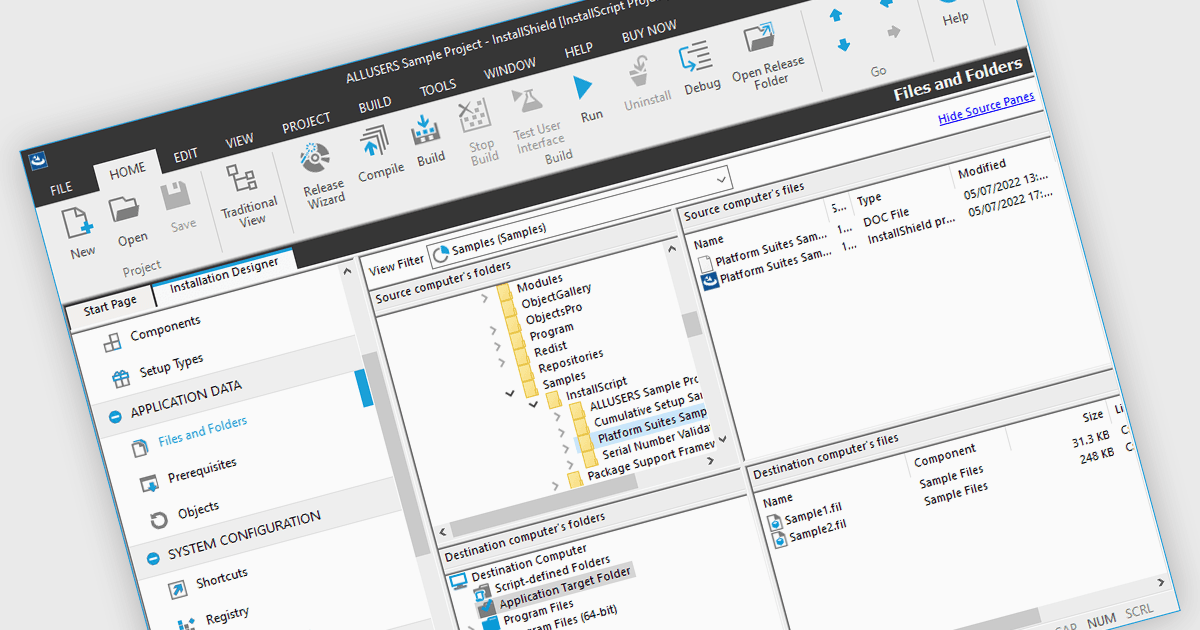The height and width of the screenshot is (630, 1200).
Task: Select the Script-defined Folders node
Action: click(x=552, y=575)
